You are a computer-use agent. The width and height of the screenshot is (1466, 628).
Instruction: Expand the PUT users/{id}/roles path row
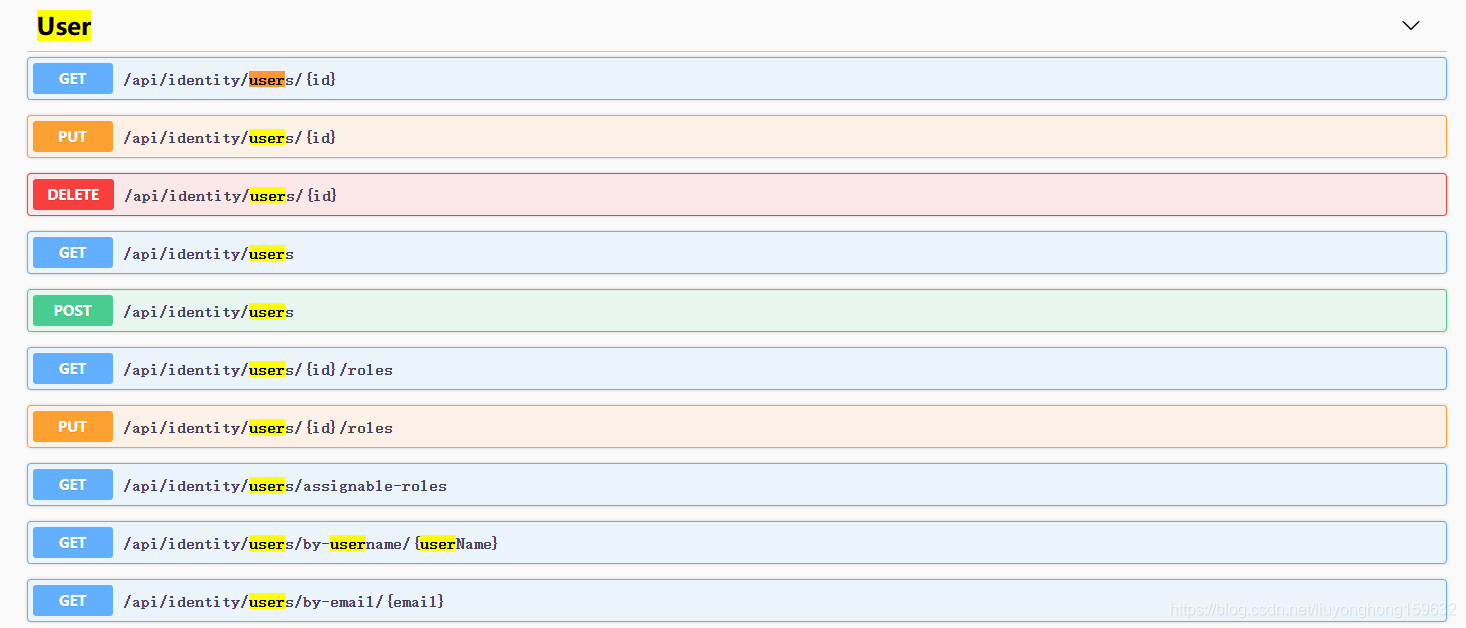737,427
